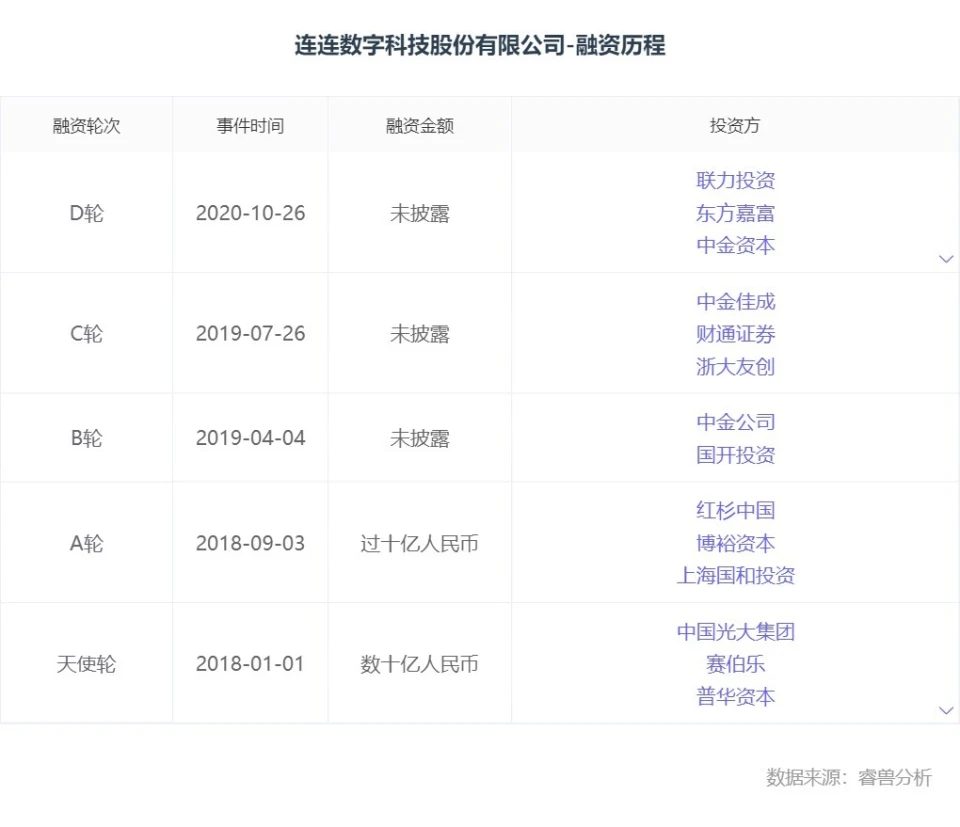Open the 联力投资 investor link

pos(735,181)
